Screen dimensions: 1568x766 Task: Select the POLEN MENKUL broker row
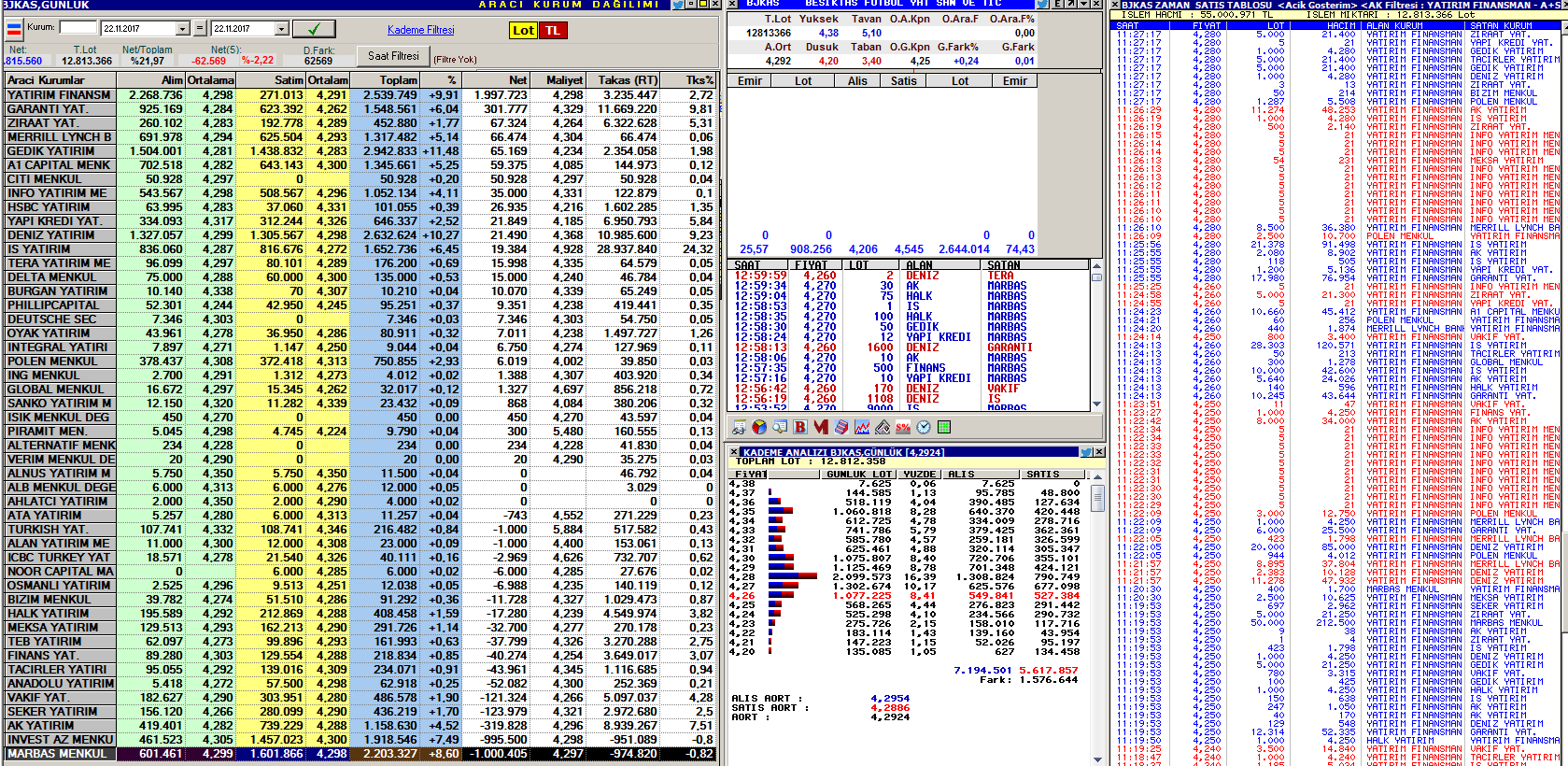tap(360, 361)
